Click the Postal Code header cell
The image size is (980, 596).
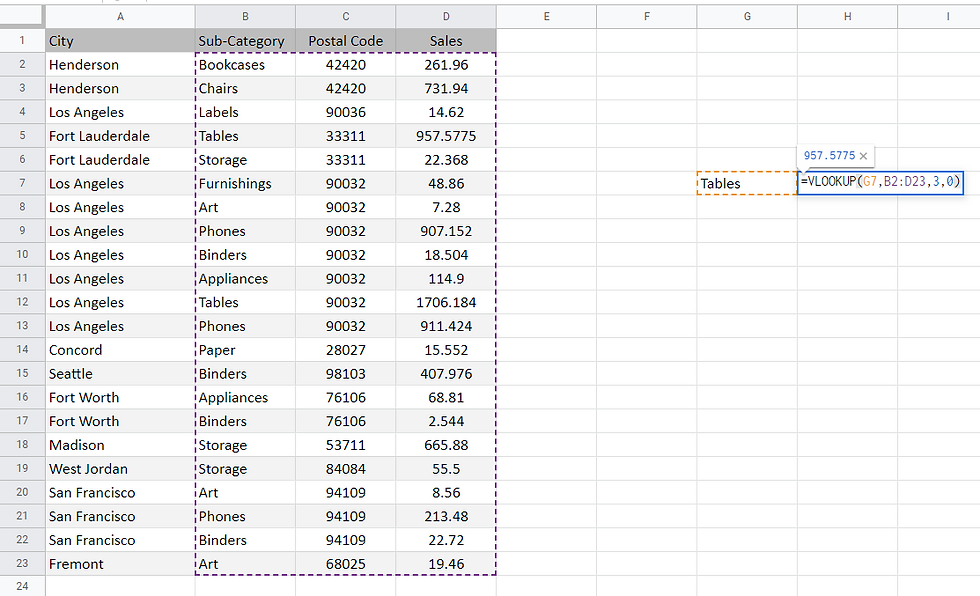(x=346, y=41)
